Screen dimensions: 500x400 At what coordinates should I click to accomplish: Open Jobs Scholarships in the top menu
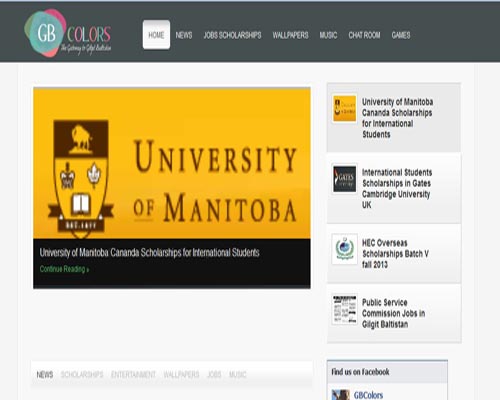[232, 35]
